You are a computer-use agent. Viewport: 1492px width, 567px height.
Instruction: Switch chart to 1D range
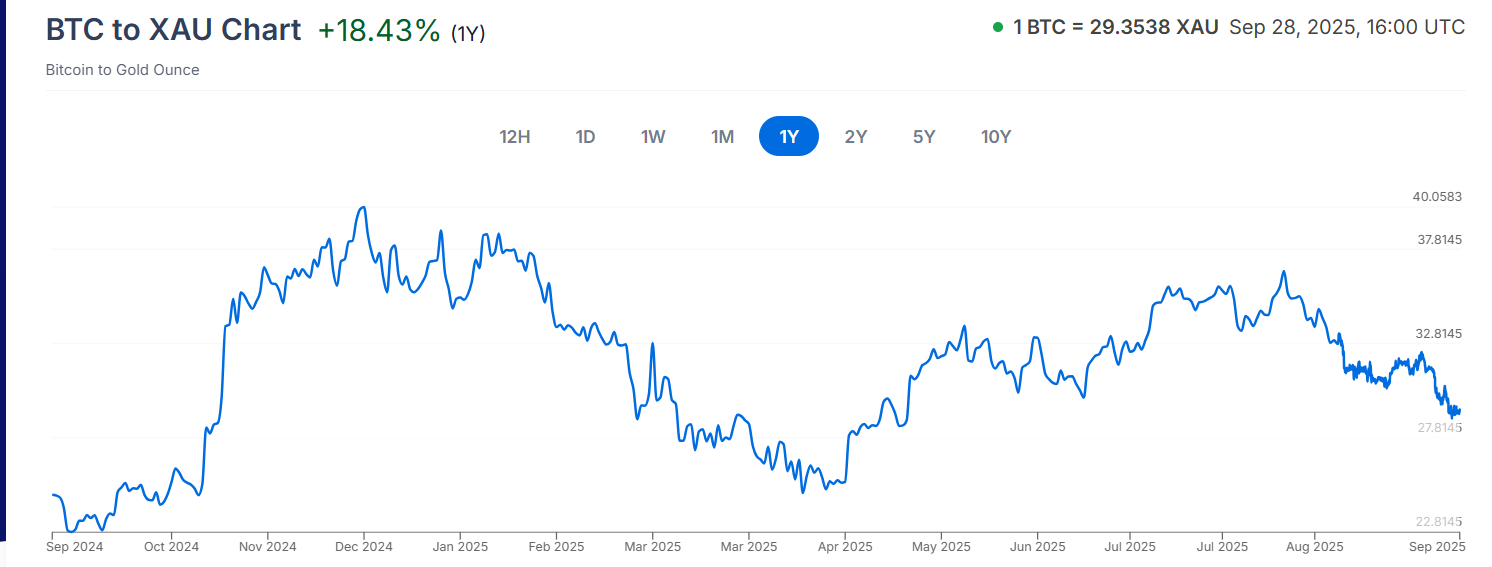click(585, 137)
